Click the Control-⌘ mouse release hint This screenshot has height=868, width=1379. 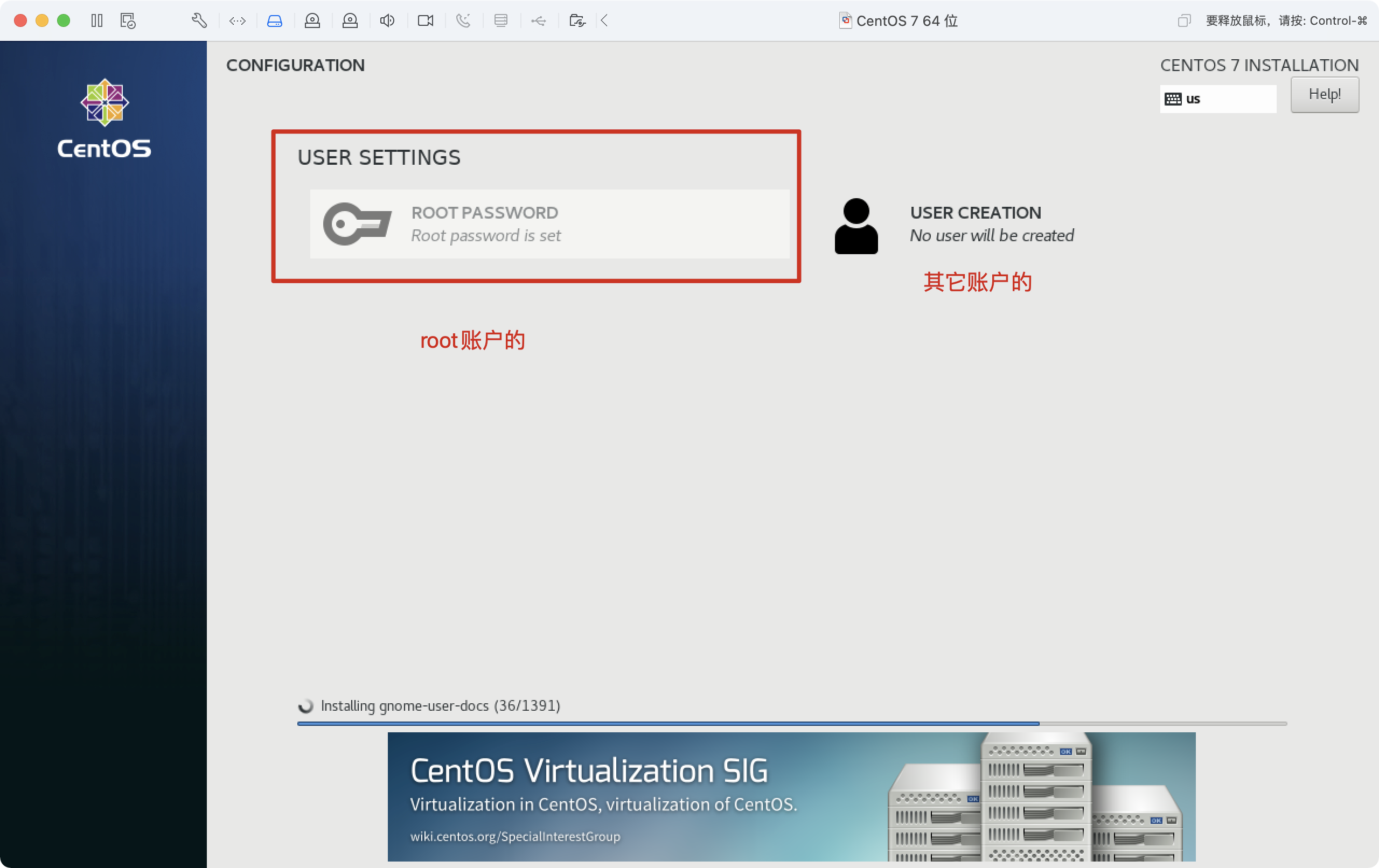click(1286, 21)
